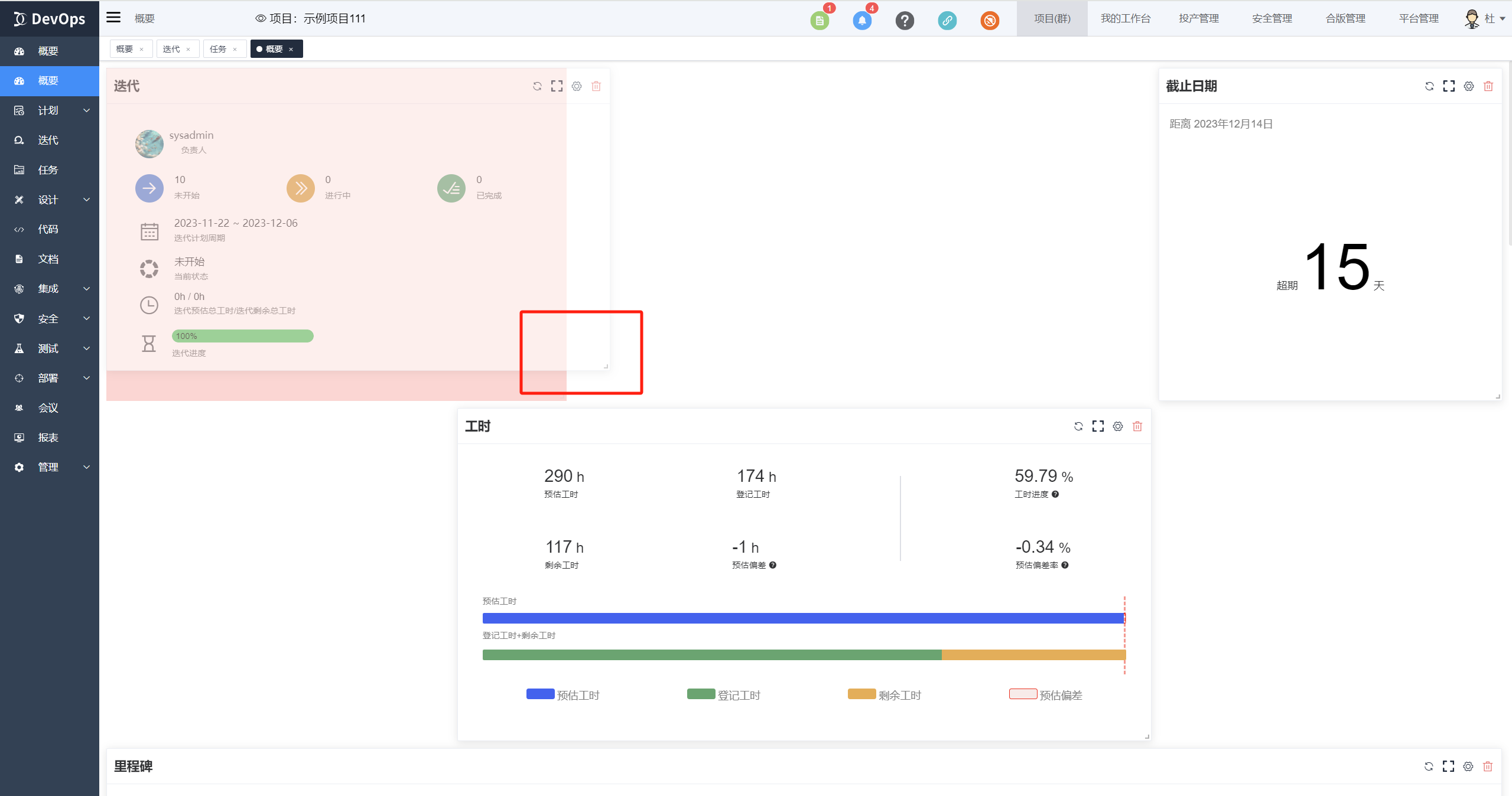Delete the 里程碑 widget with trash icon

[x=1488, y=766]
